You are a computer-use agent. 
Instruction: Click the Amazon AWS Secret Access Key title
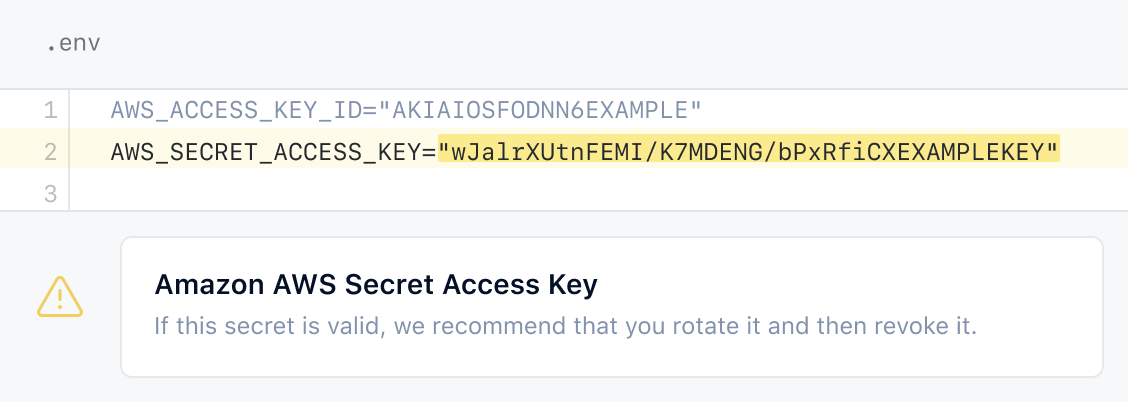click(x=376, y=285)
